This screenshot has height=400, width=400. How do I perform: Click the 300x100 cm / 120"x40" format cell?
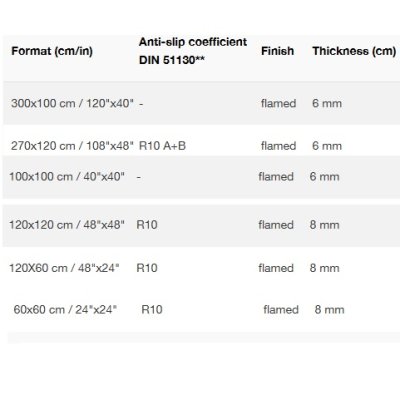72,103
